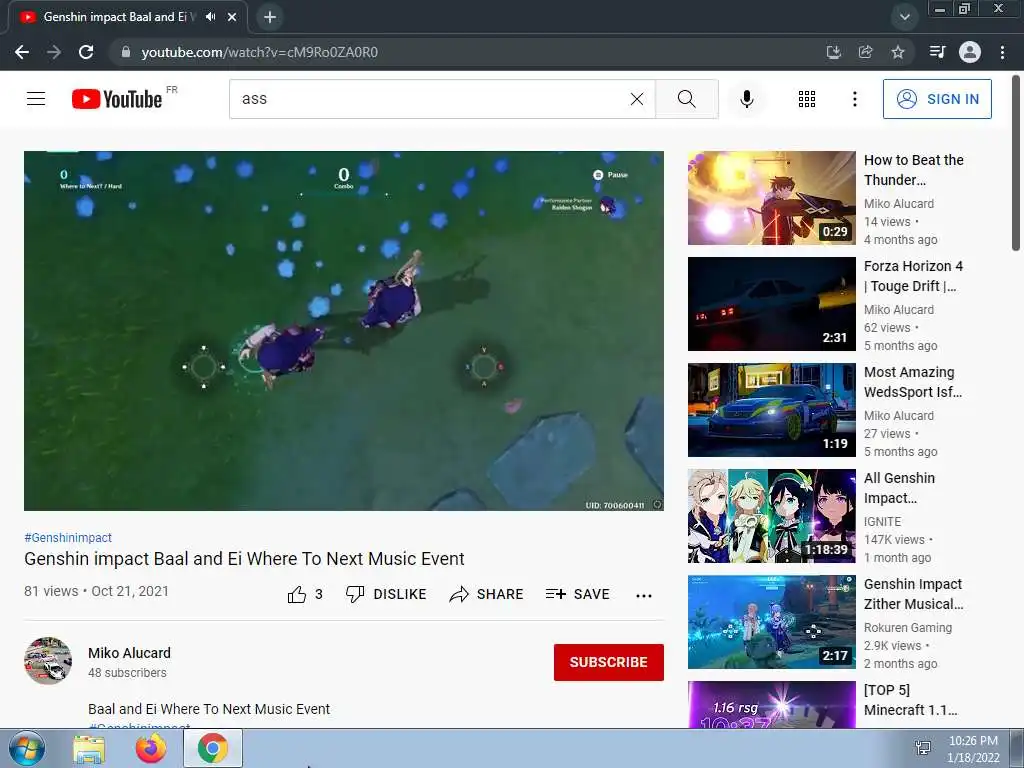Click the lock site info icon
The image size is (1024, 768).
point(126,52)
